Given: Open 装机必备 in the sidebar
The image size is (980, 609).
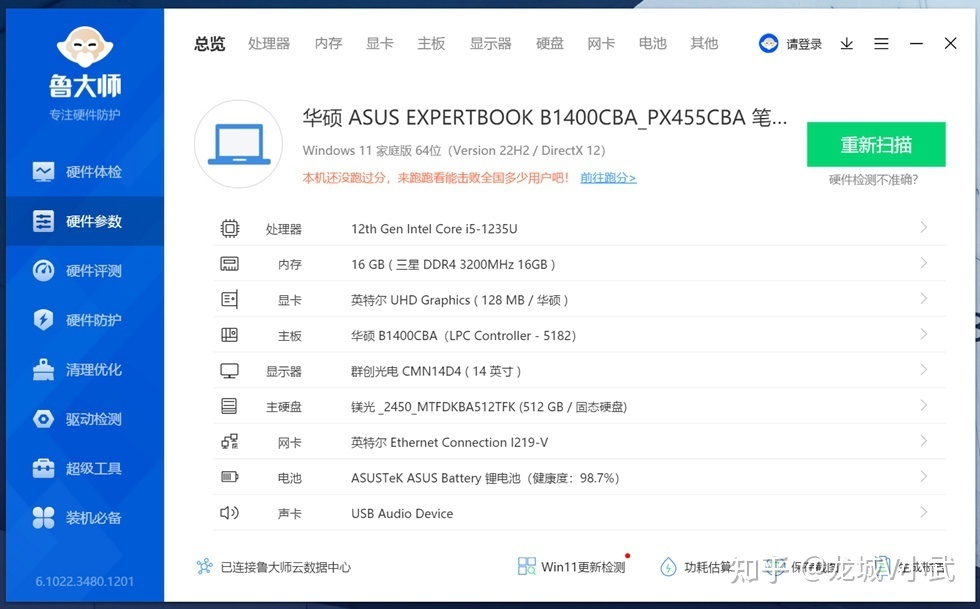Looking at the screenshot, I should click(85, 518).
